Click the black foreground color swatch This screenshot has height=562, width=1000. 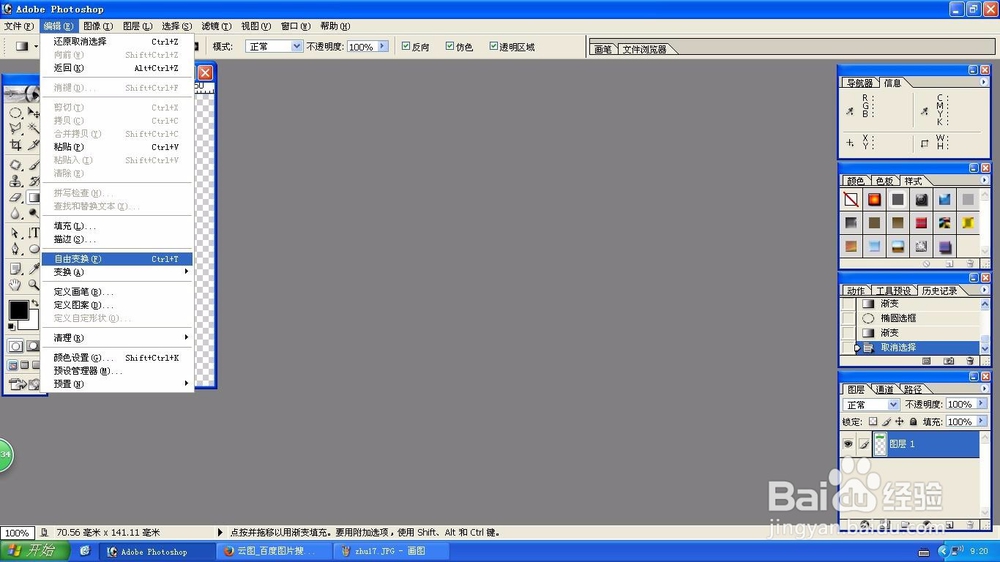coord(17,309)
